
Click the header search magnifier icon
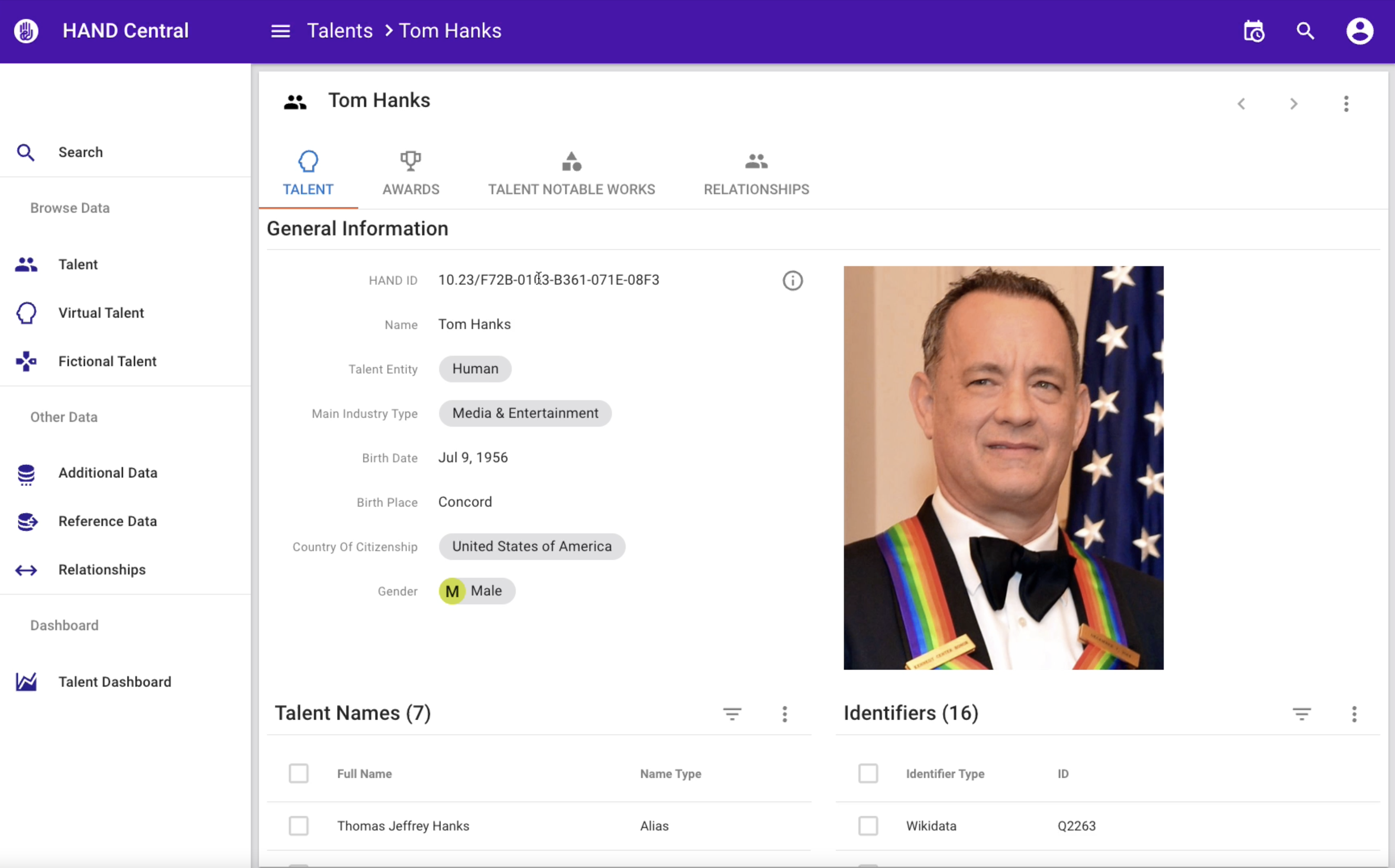(x=1305, y=31)
